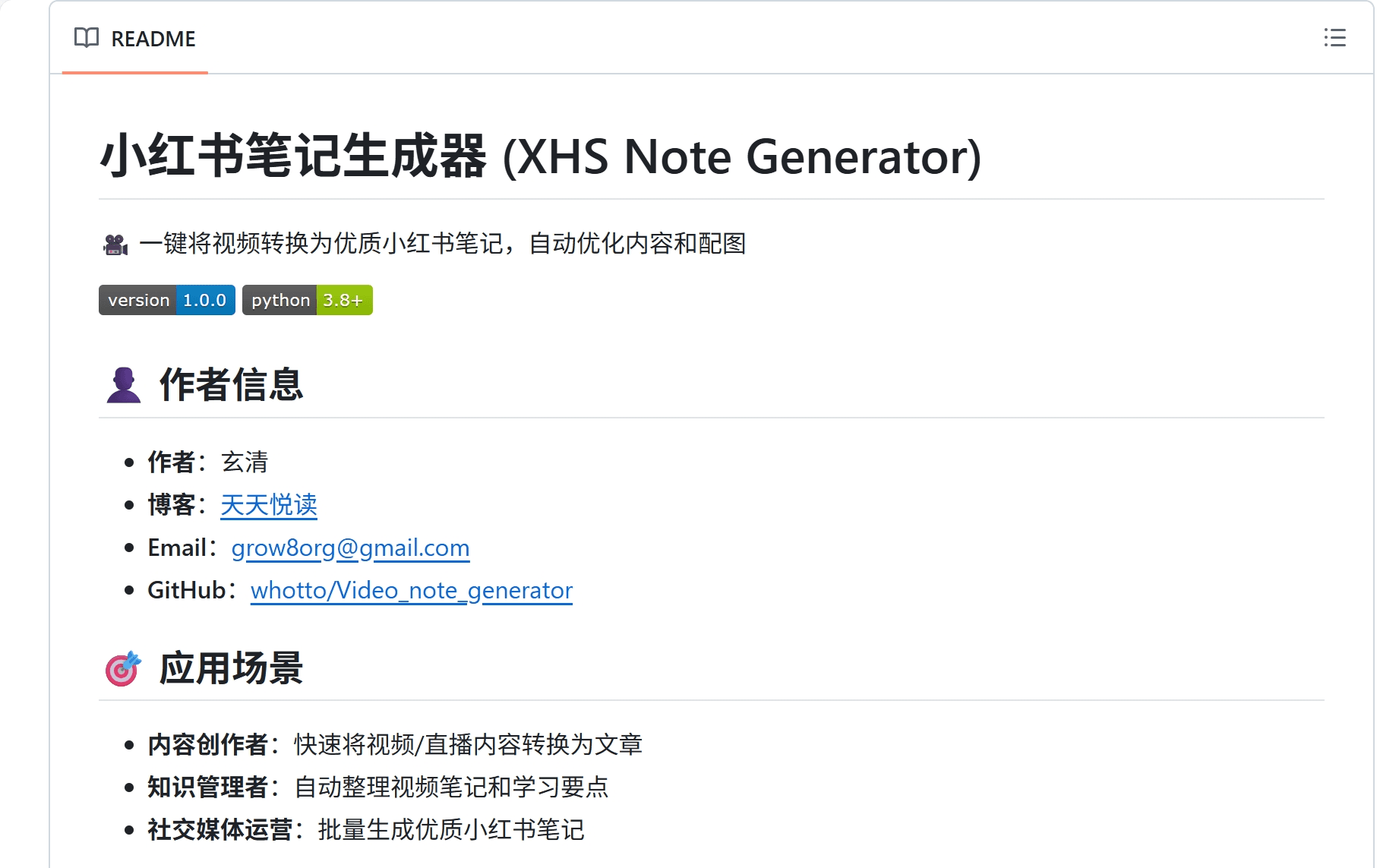Click the python 3.8+ badge
Image resolution: width=1380 pixels, height=868 pixels.
tap(308, 300)
